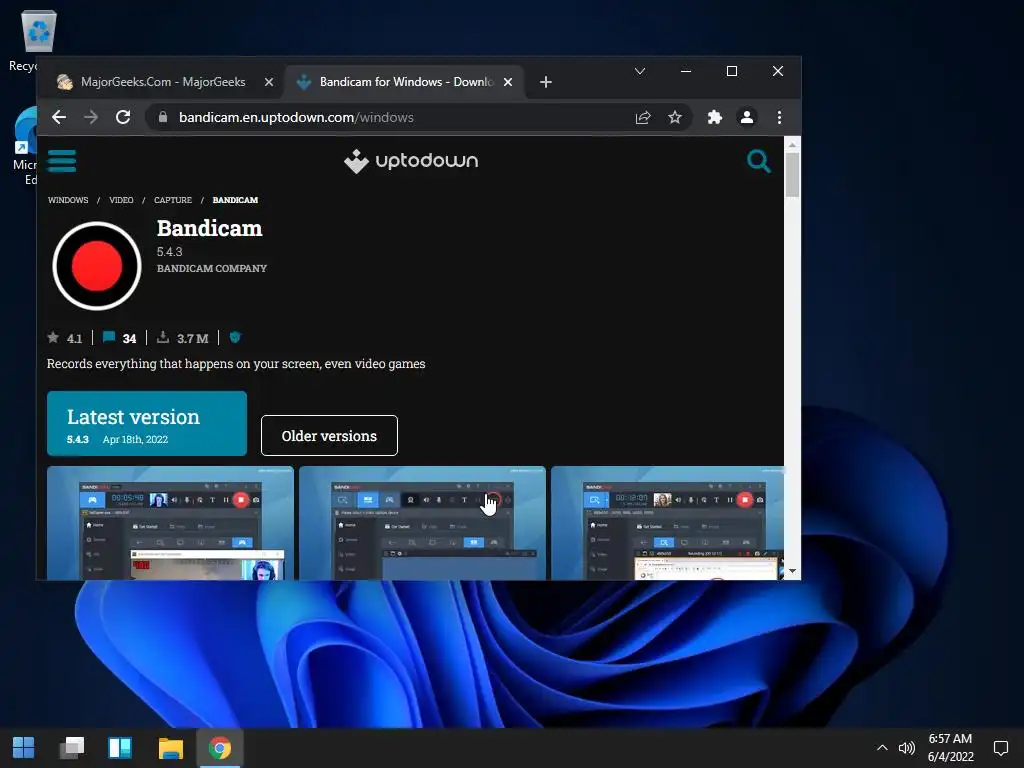Open File Explorer from taskbar
1024x768 pixels.
click(170, 748)
